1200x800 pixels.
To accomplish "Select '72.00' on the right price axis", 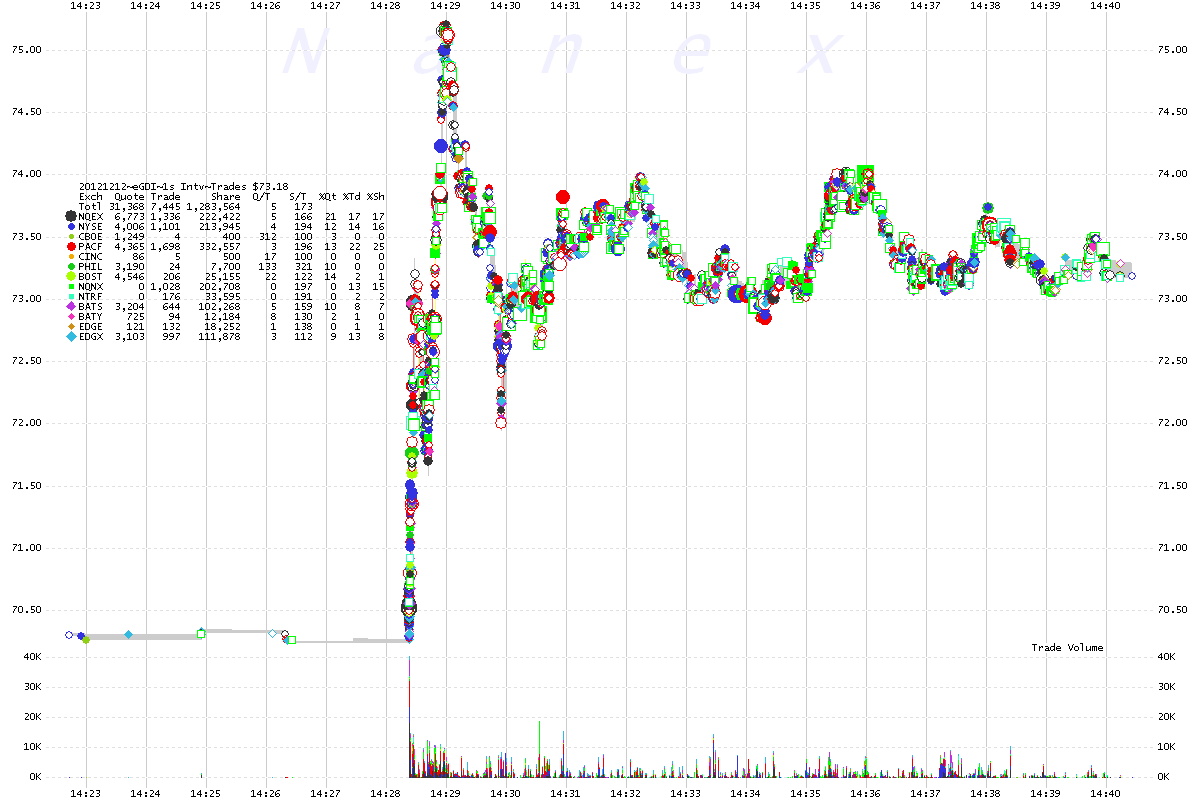I will pyautogui.click(x=1172, y=423).
